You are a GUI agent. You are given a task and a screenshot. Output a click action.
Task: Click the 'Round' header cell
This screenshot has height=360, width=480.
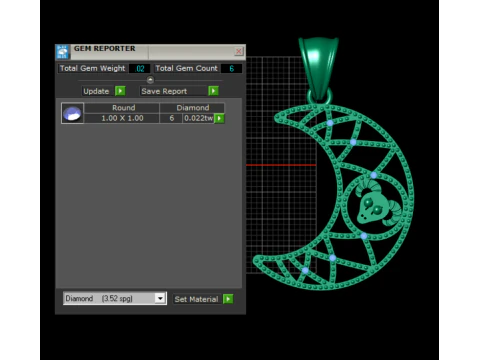click(123, 108)
